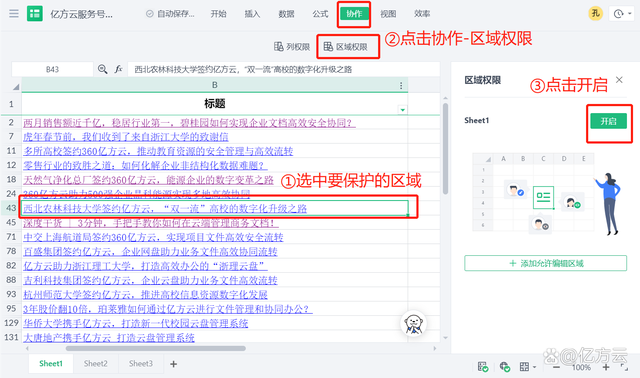Click the sheet protection status icon

tap(483, 367)
